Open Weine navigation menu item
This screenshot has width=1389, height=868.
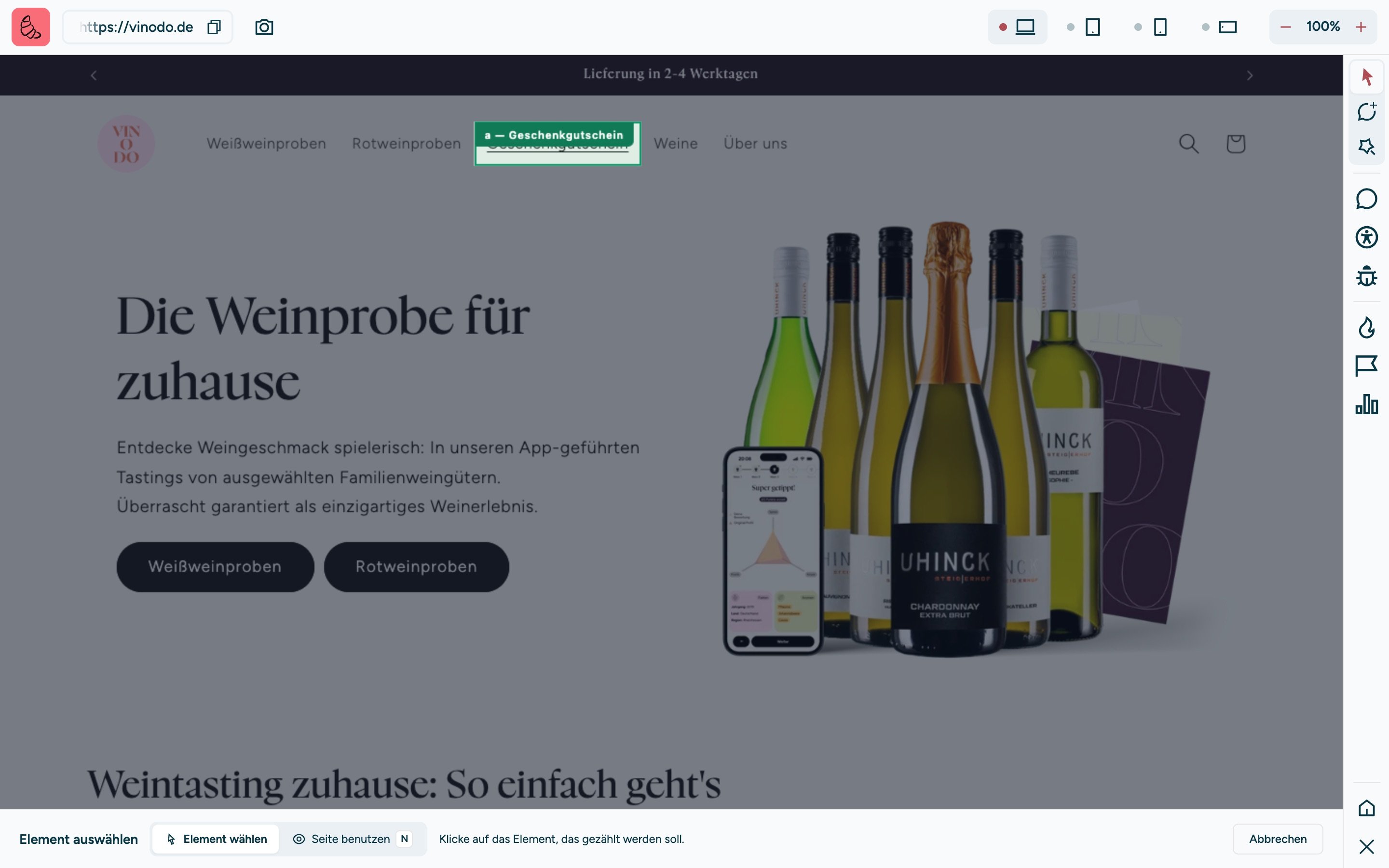coord(676,144)
